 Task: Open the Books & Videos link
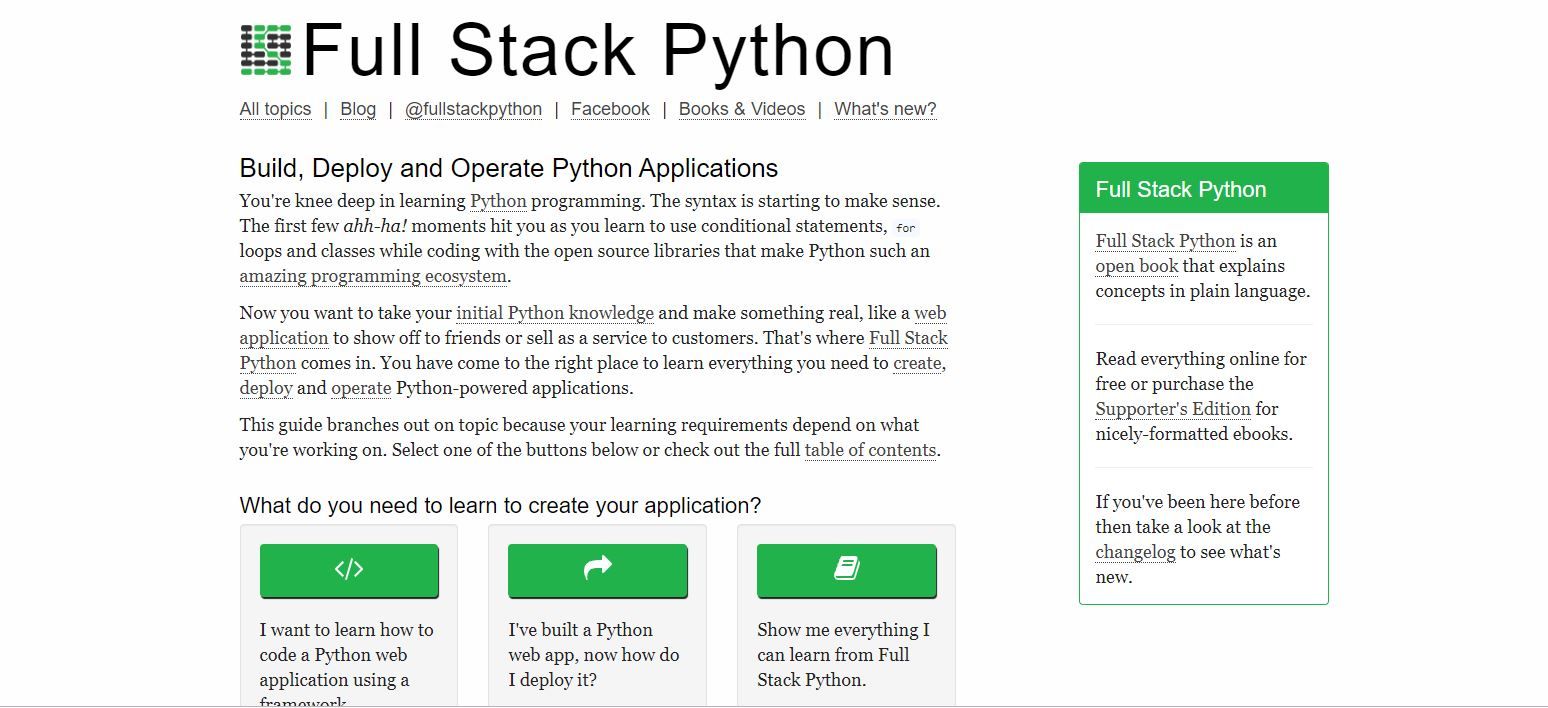[742, 109]
